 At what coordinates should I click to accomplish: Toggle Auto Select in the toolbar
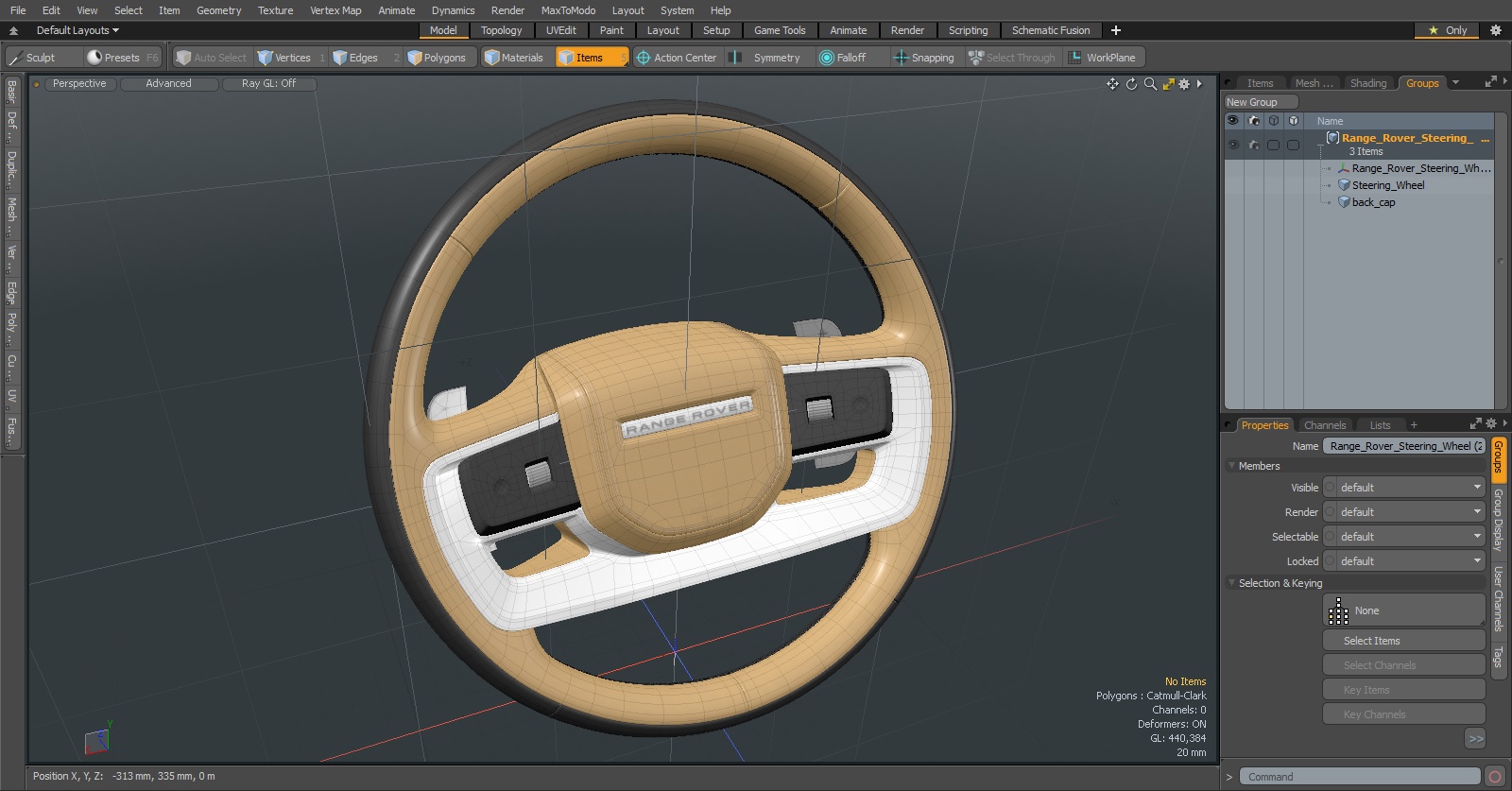(211, 58)
